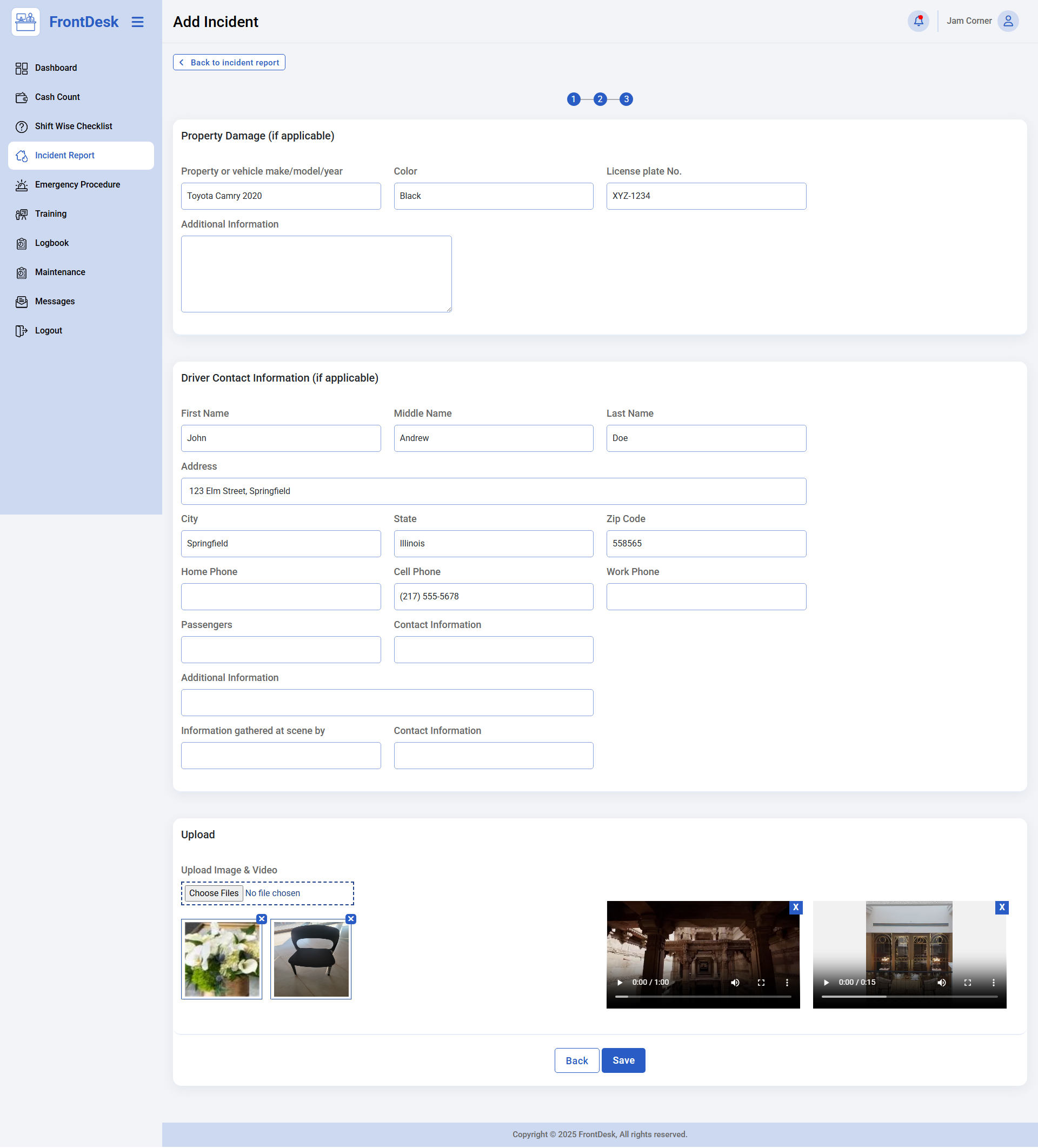The image size is (1038, 1148).
Task: Click the Logout sidebar icon
Action: (x=22, y=331)
